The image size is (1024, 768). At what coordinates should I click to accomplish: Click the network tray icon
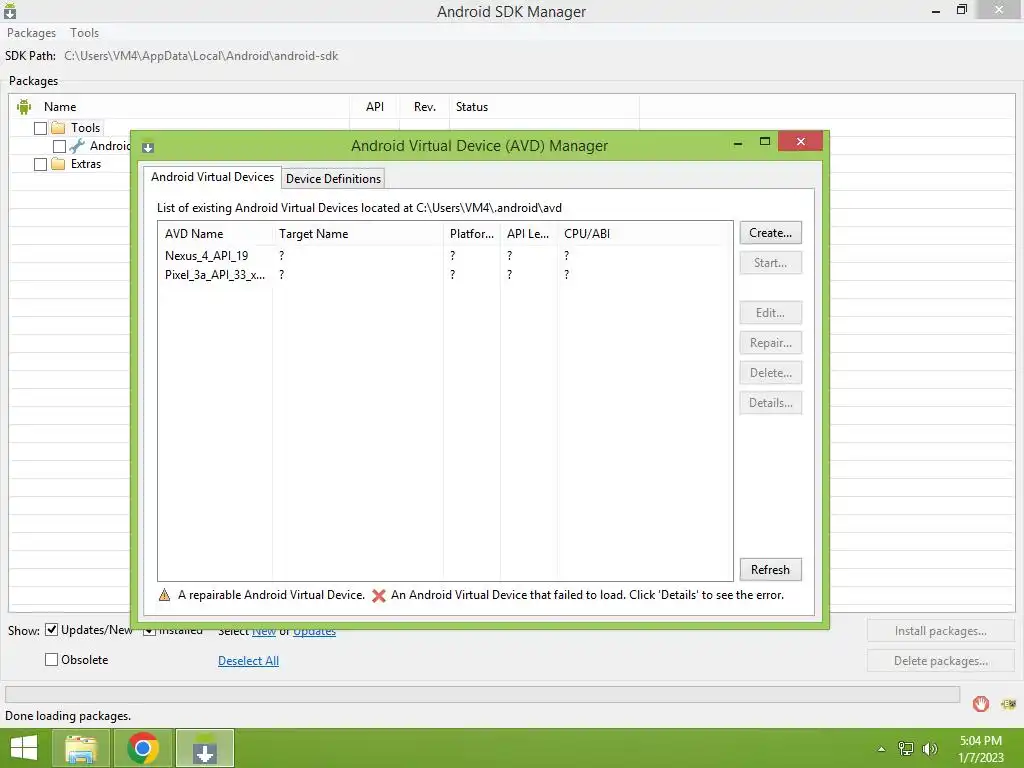point(906,748)
